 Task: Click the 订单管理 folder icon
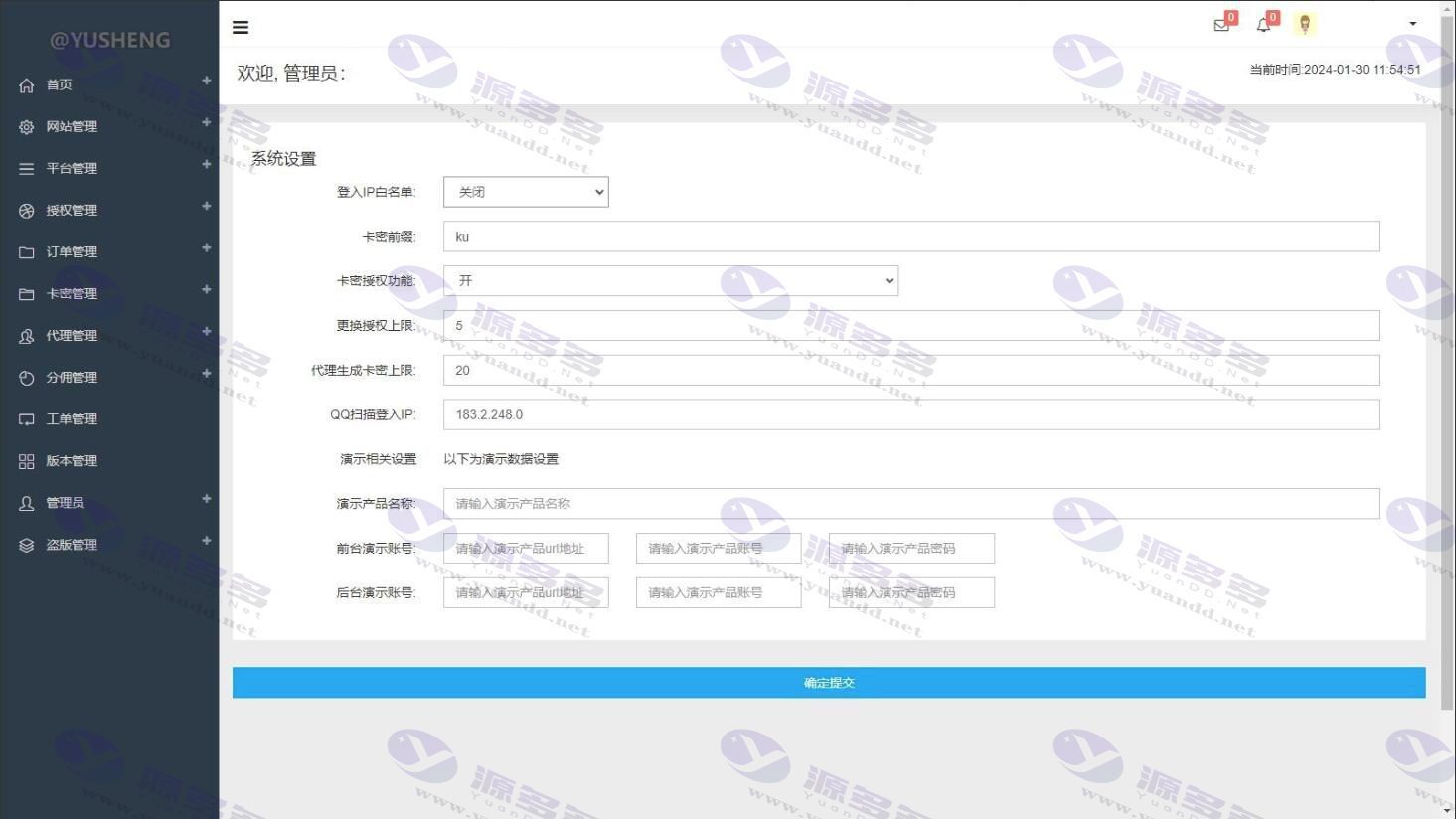click(x=27, y=252)
